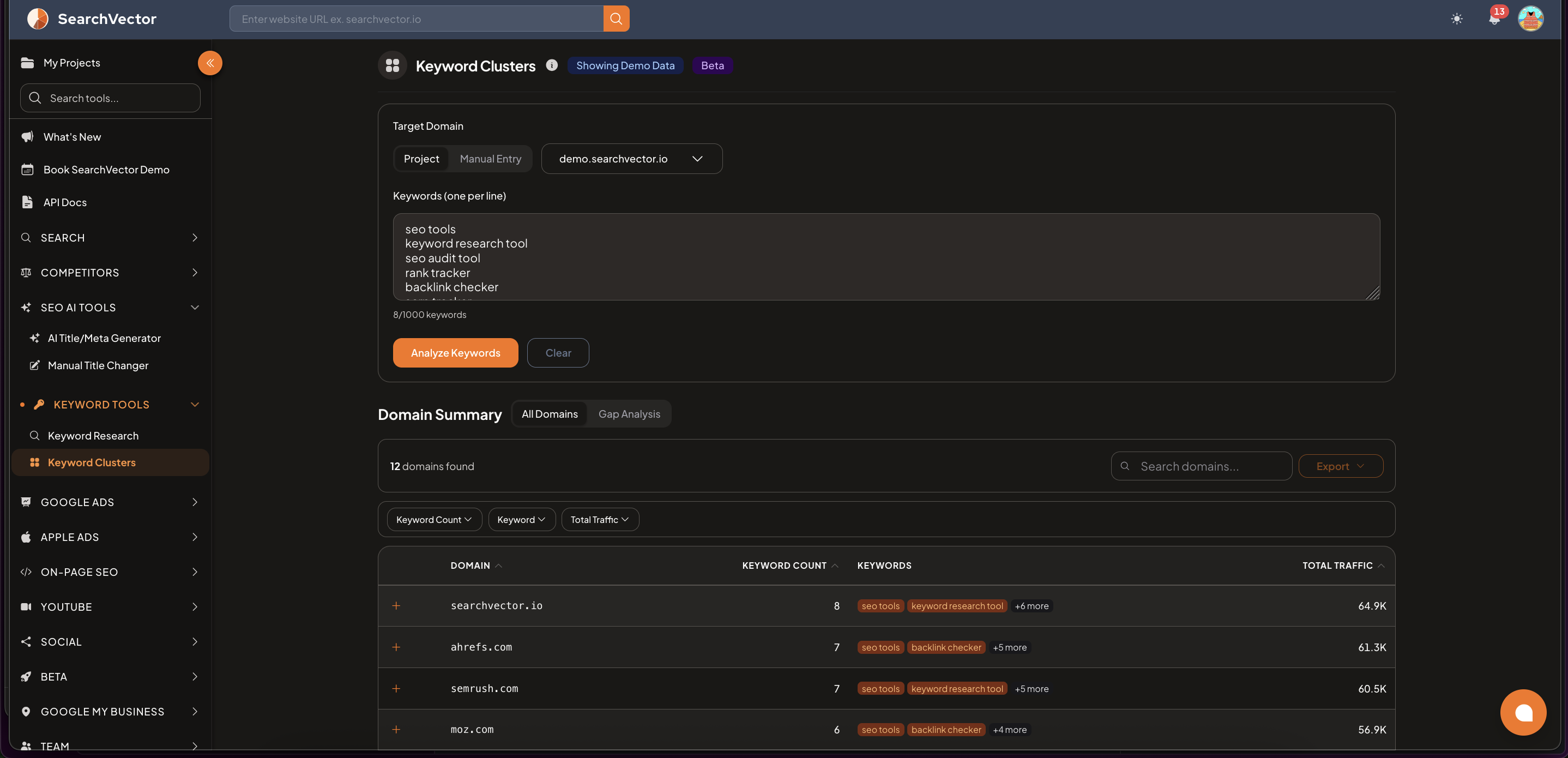
Task: Click the backlink checker tag in ahrefs.com row
Action: point(946,647)
